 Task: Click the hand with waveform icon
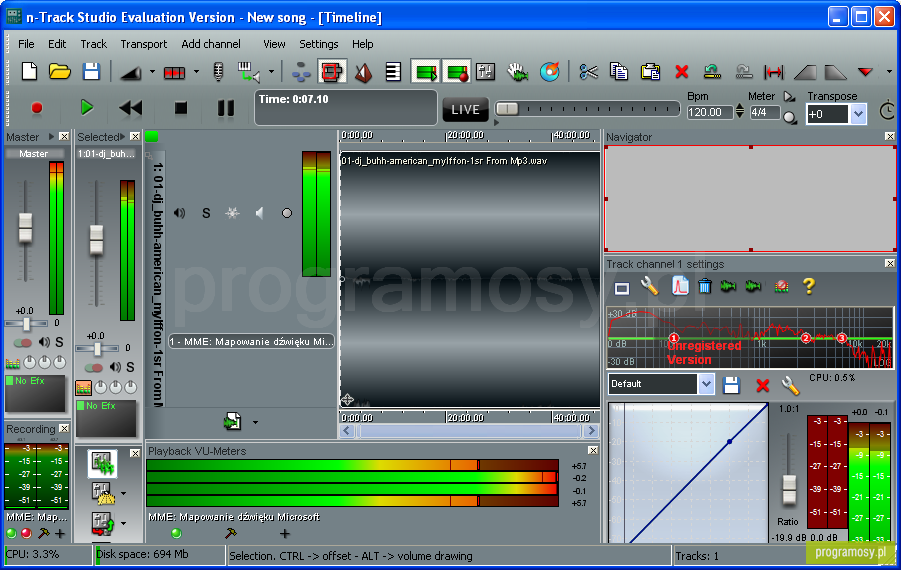(x=518, y=72)
